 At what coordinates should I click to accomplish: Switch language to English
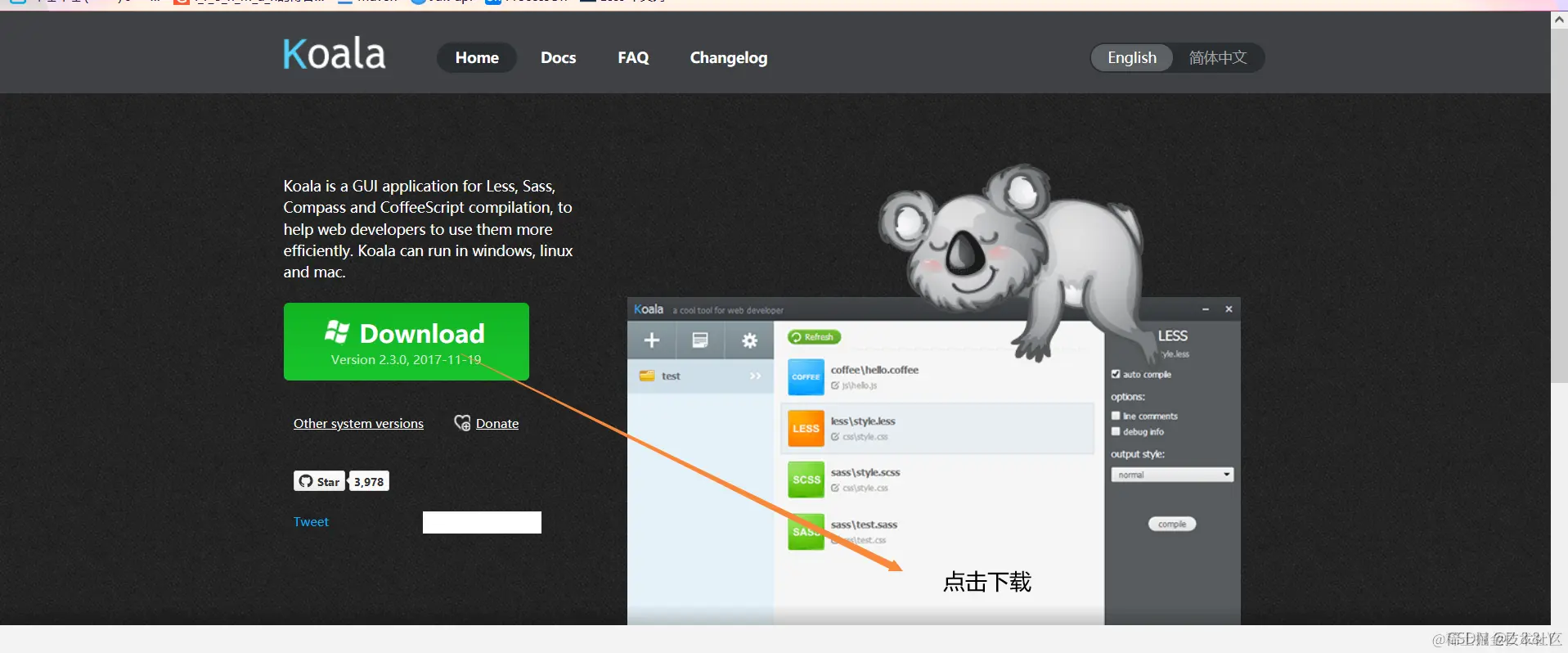[1132, 57]
